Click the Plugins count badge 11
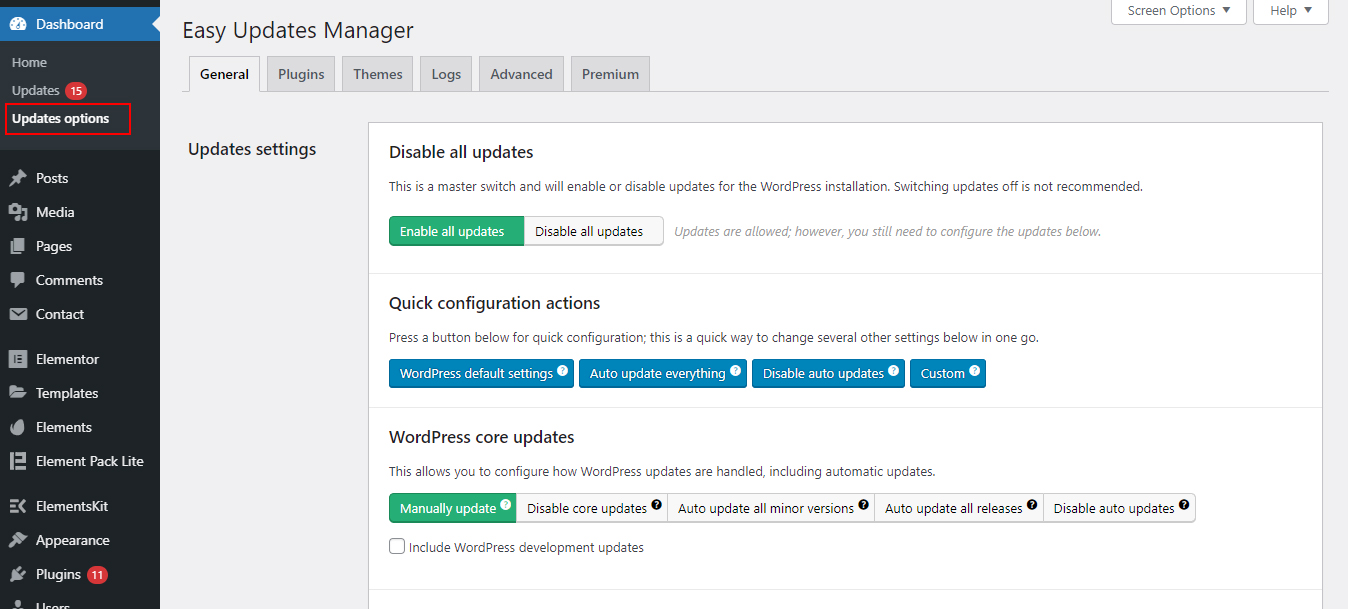The image size is (1348, 609). (97, 575)
